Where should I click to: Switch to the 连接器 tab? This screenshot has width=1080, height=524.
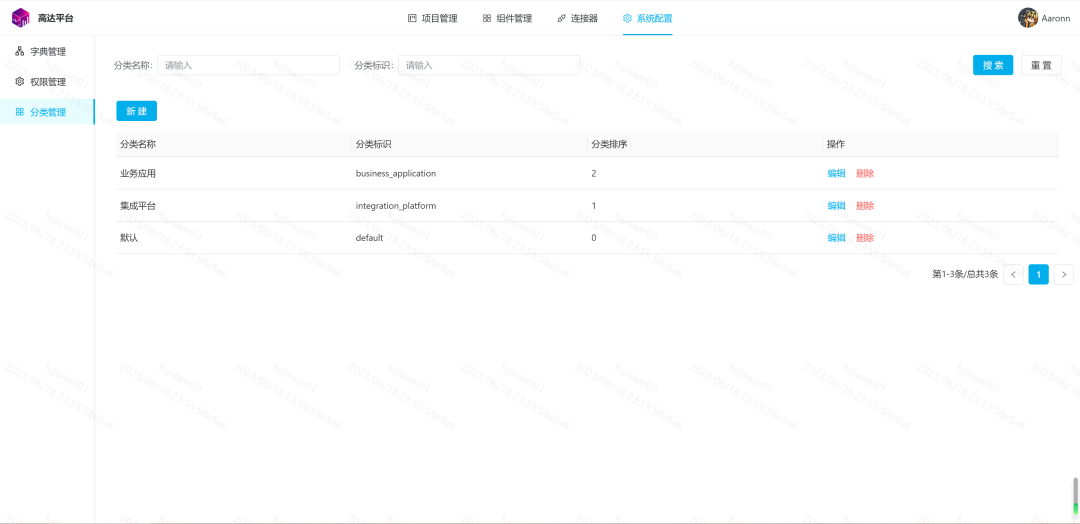578,19
